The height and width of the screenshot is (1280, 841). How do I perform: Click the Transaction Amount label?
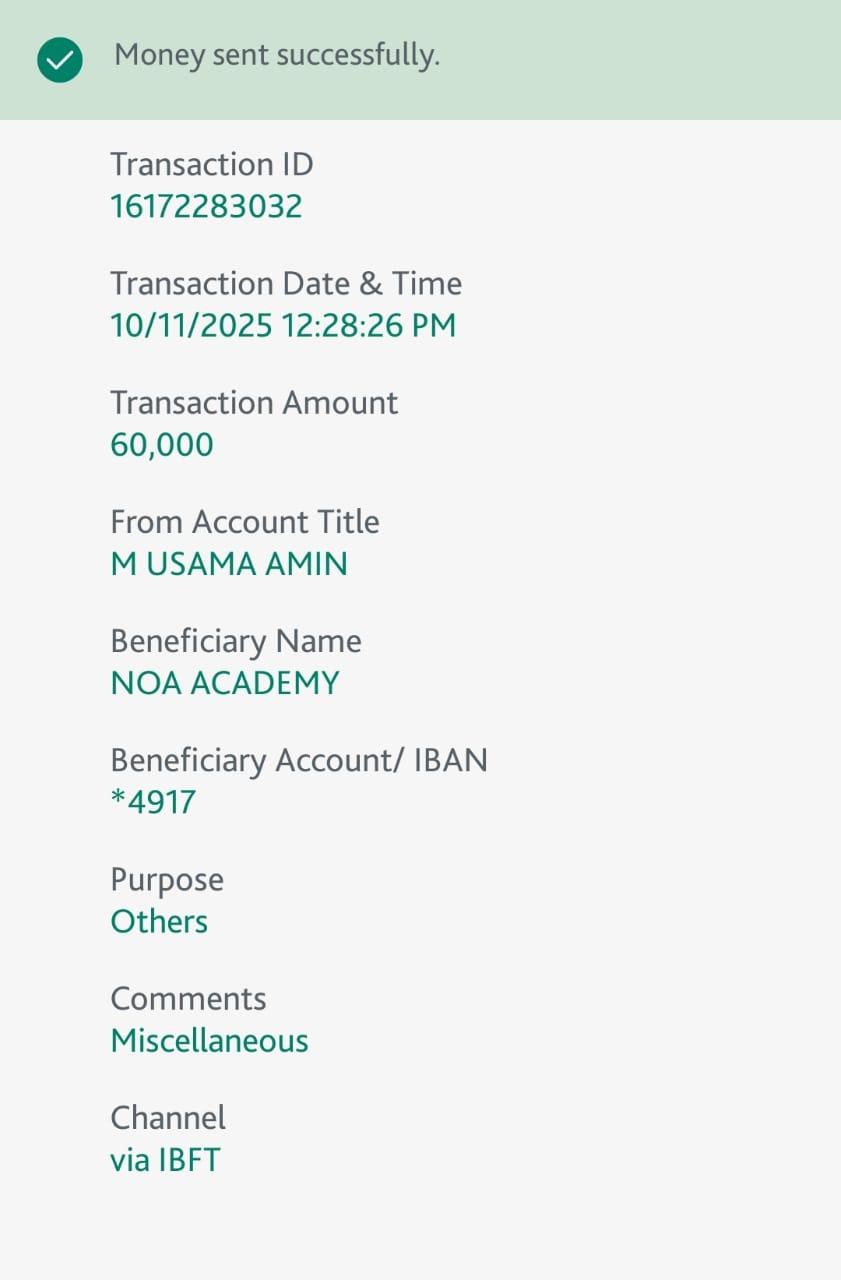pos(254,403)
